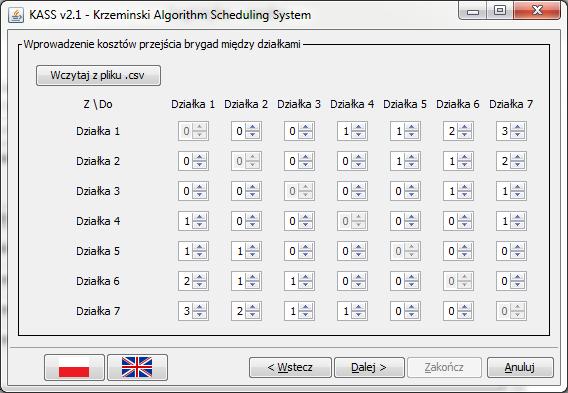Maximize the KASS window
The width and height of the screenshot is (568, 393).
coord(500,11)
